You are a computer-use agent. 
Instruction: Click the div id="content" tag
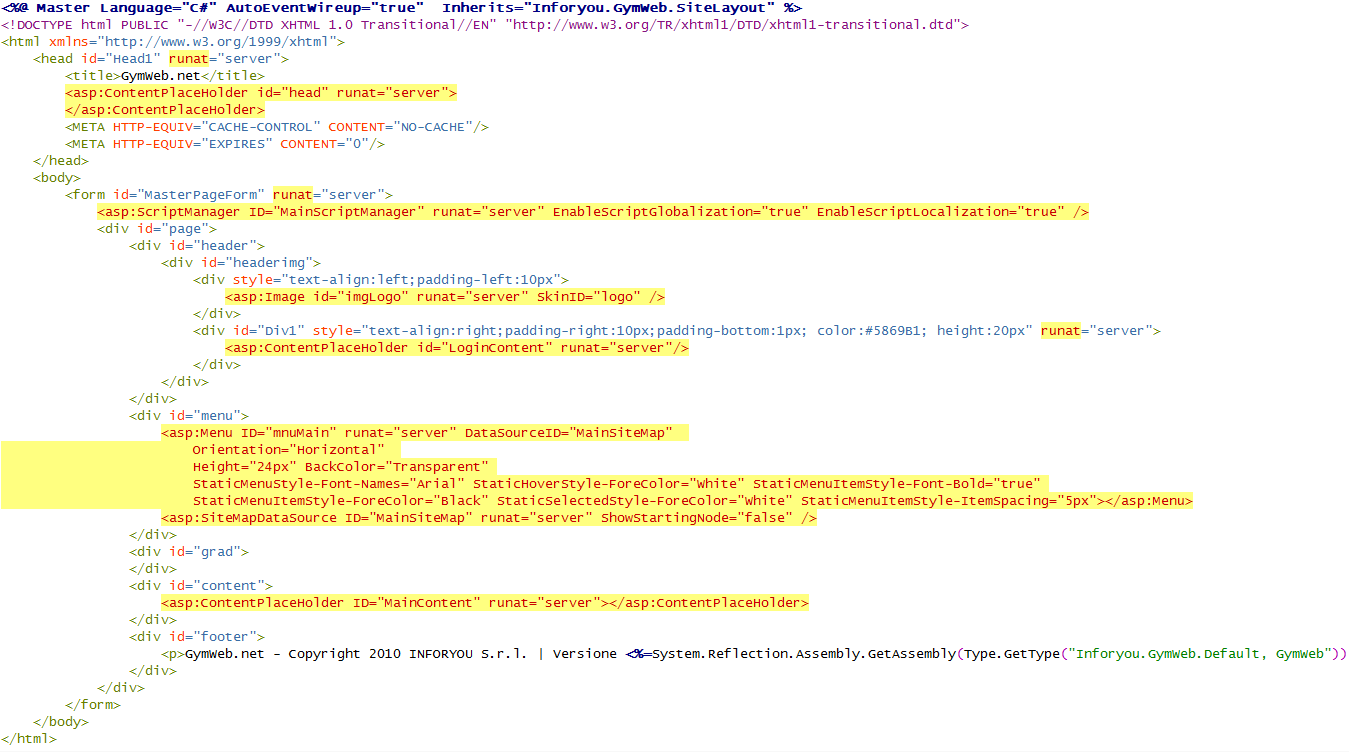point(201,585)
